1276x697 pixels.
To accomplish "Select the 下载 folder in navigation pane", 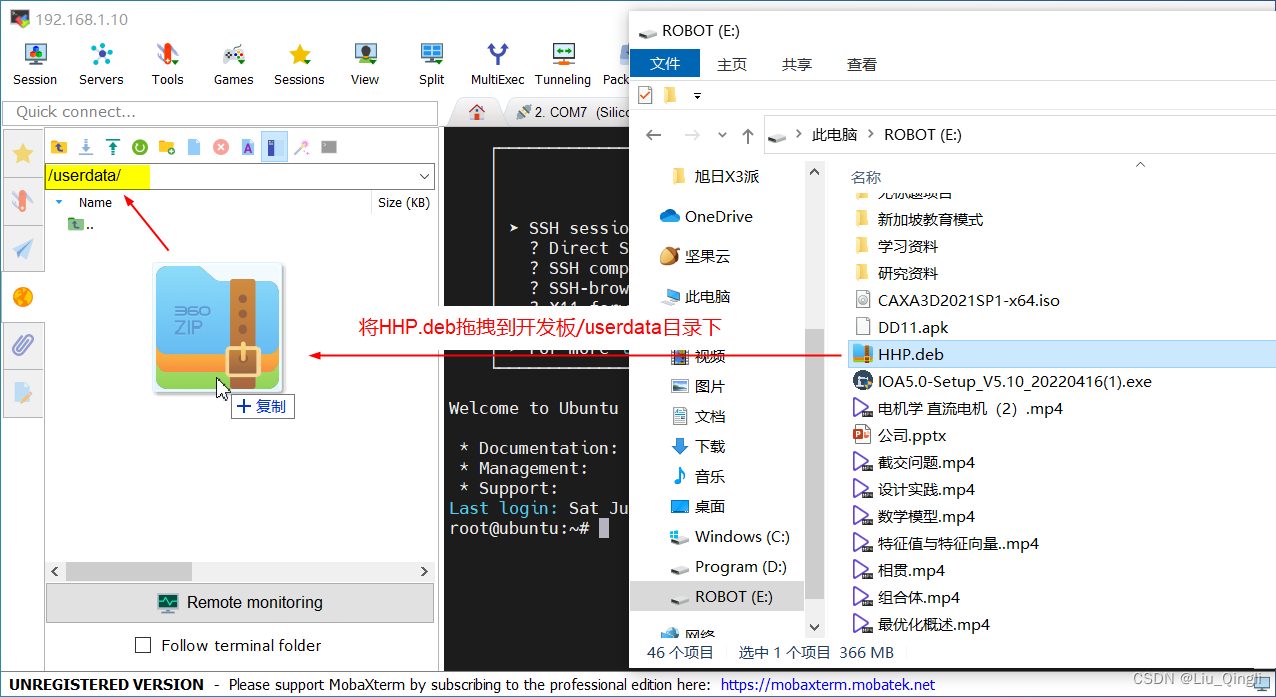I will (x=698, y=446).
